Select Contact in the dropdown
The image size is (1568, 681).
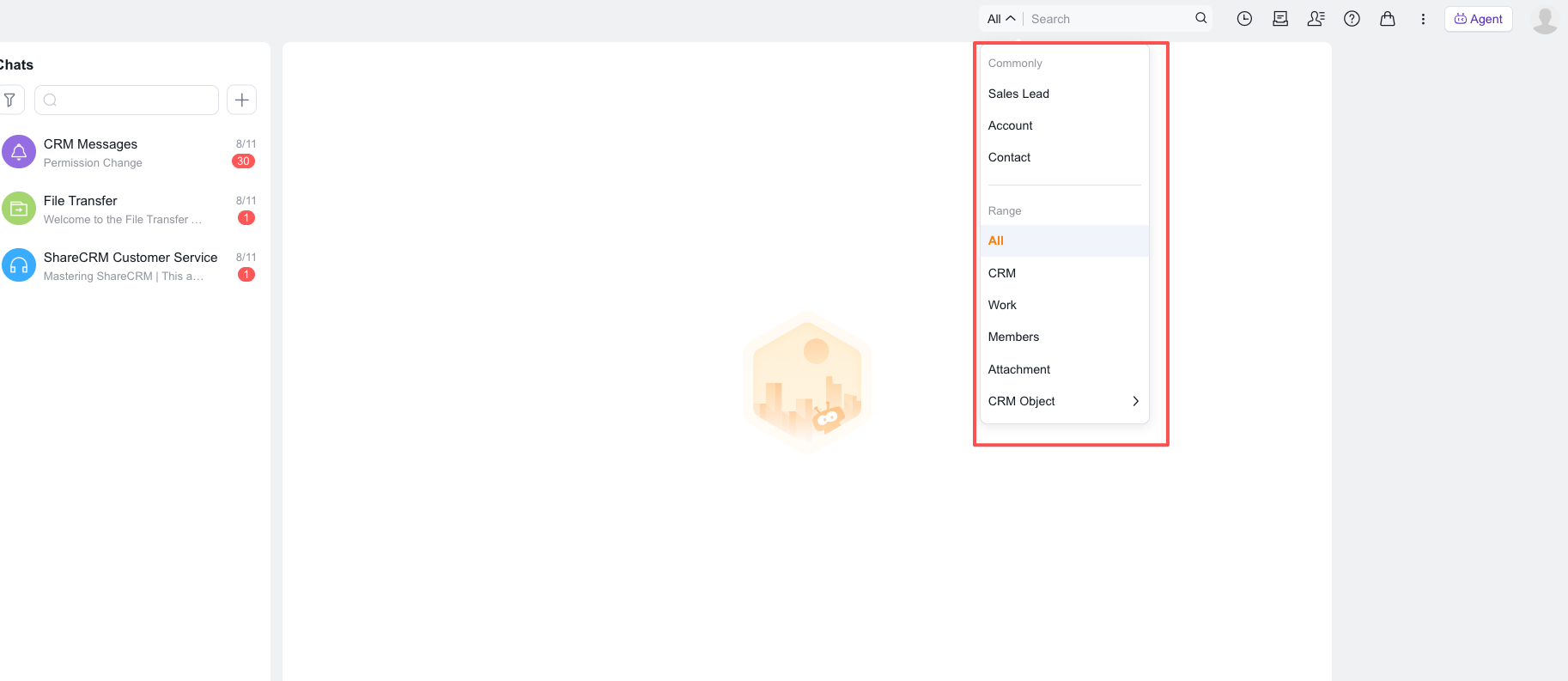coord(1064,157)
